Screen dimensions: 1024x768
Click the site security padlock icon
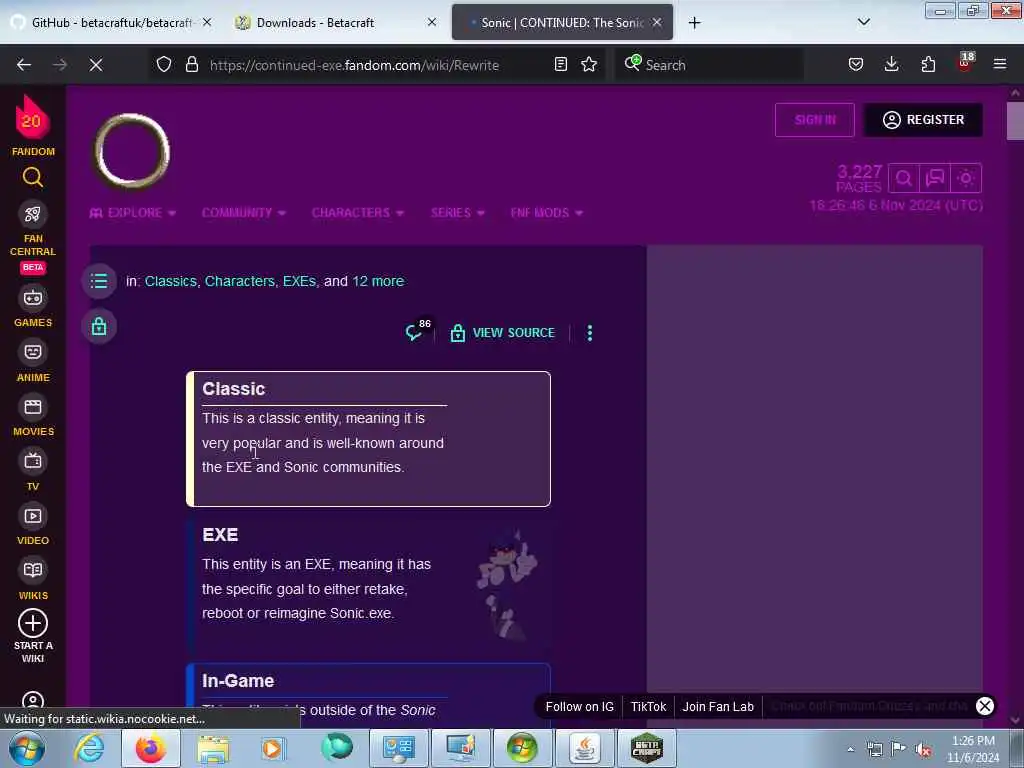[x=191, y=64]
